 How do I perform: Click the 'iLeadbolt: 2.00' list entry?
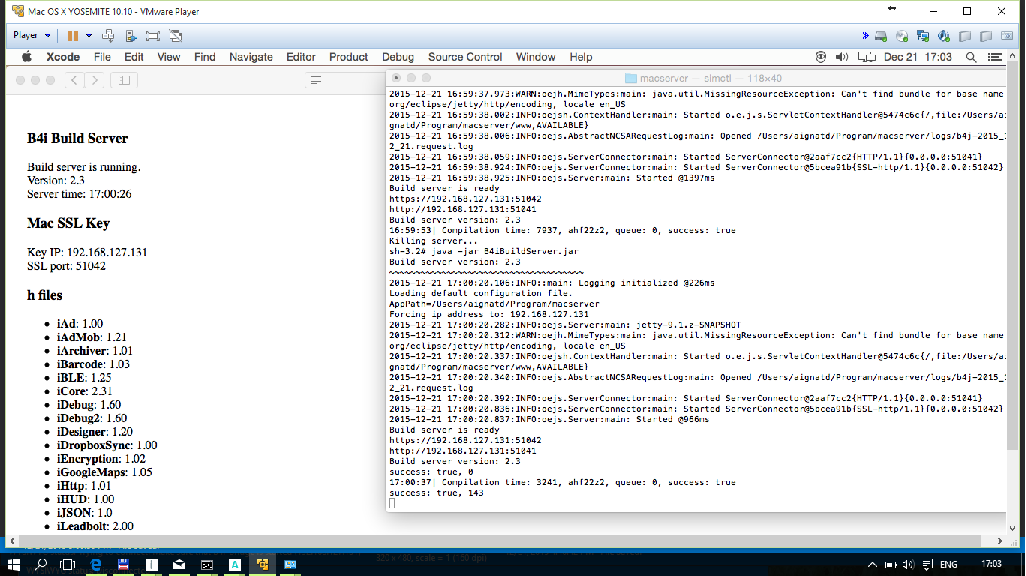tap(95, 526)
